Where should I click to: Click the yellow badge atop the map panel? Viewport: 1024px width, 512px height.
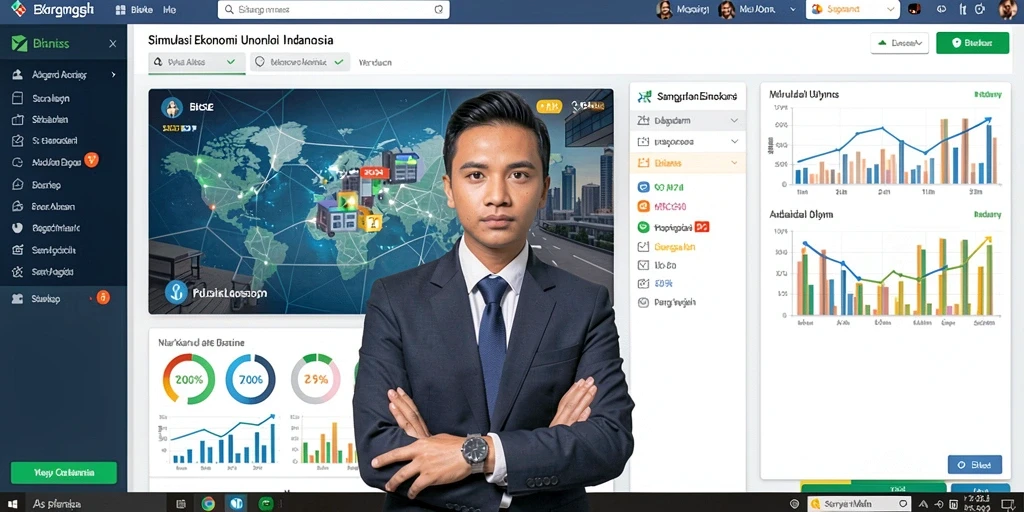(549, 106)
